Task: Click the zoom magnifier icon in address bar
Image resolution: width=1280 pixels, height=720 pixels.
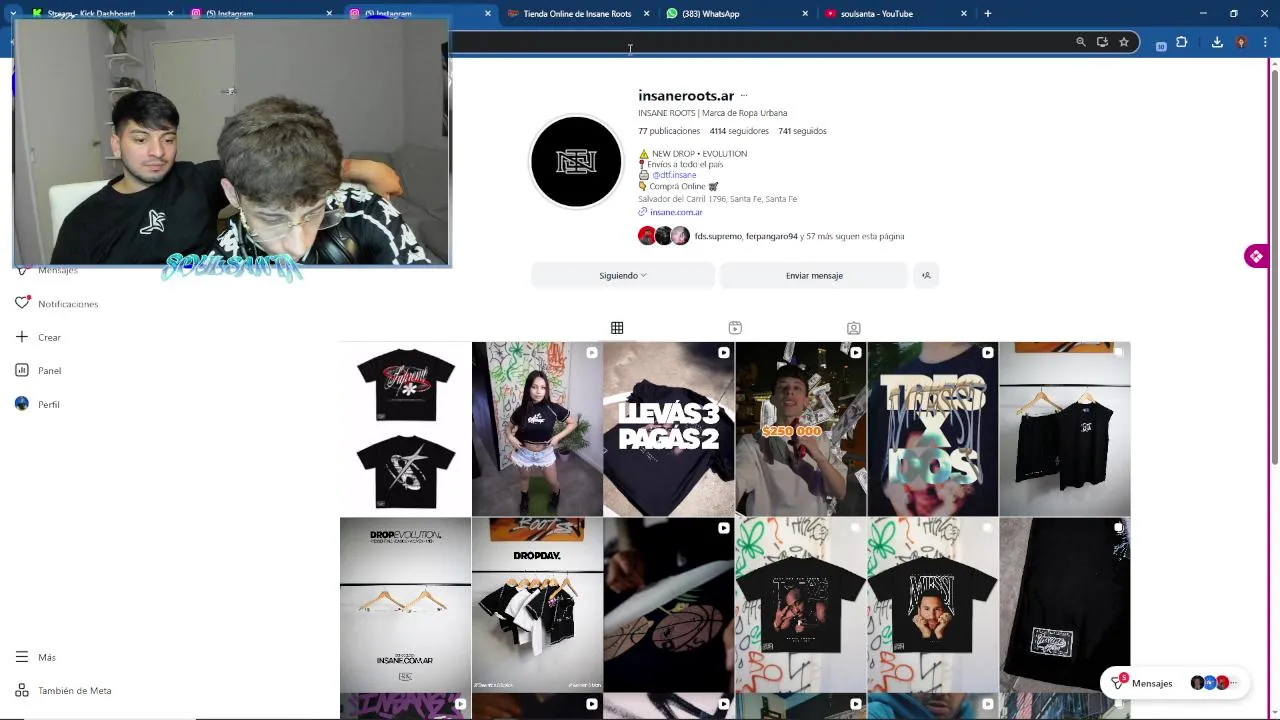Action: click(1081, 42)
